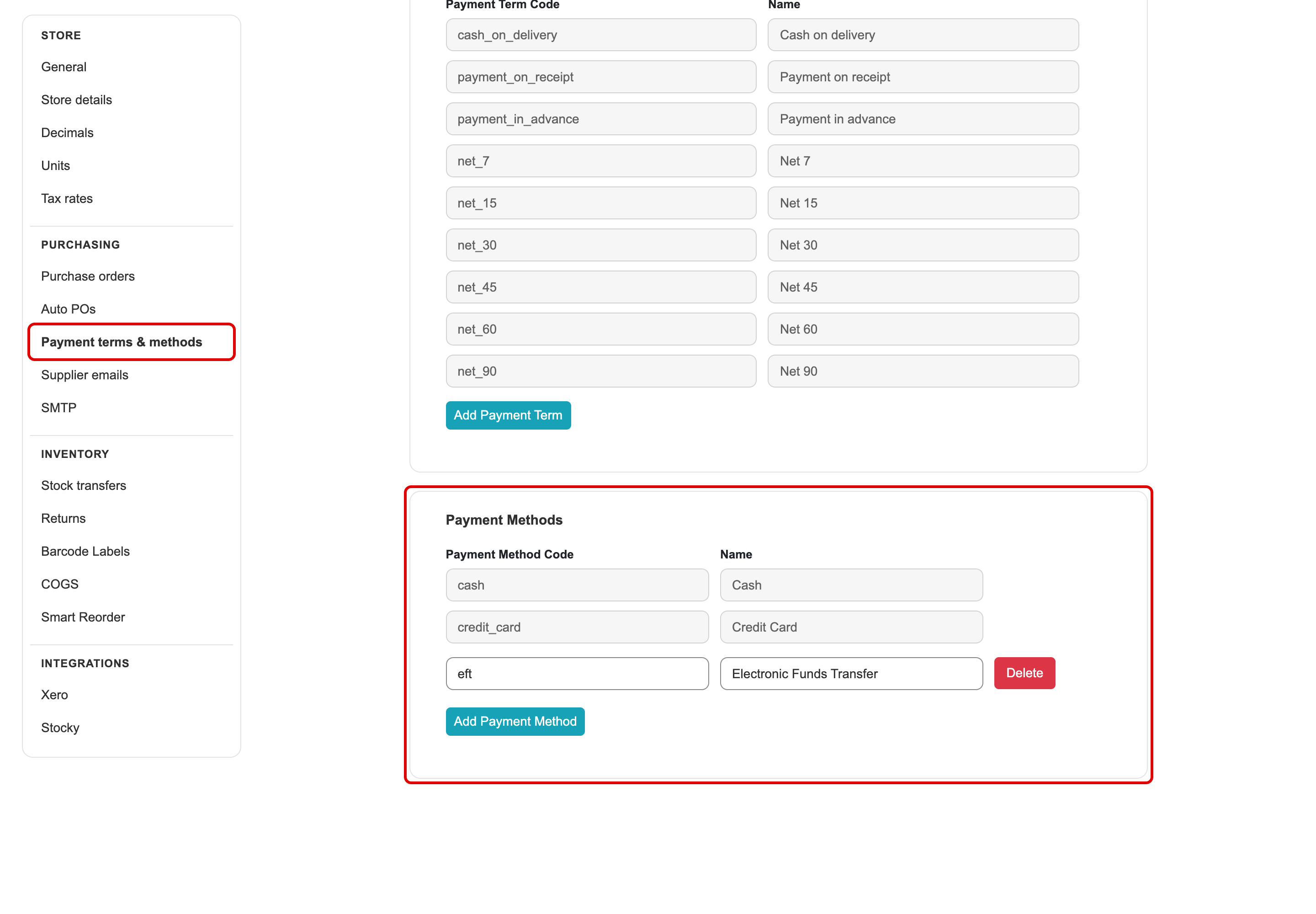Click the net_60 code field

601,329
